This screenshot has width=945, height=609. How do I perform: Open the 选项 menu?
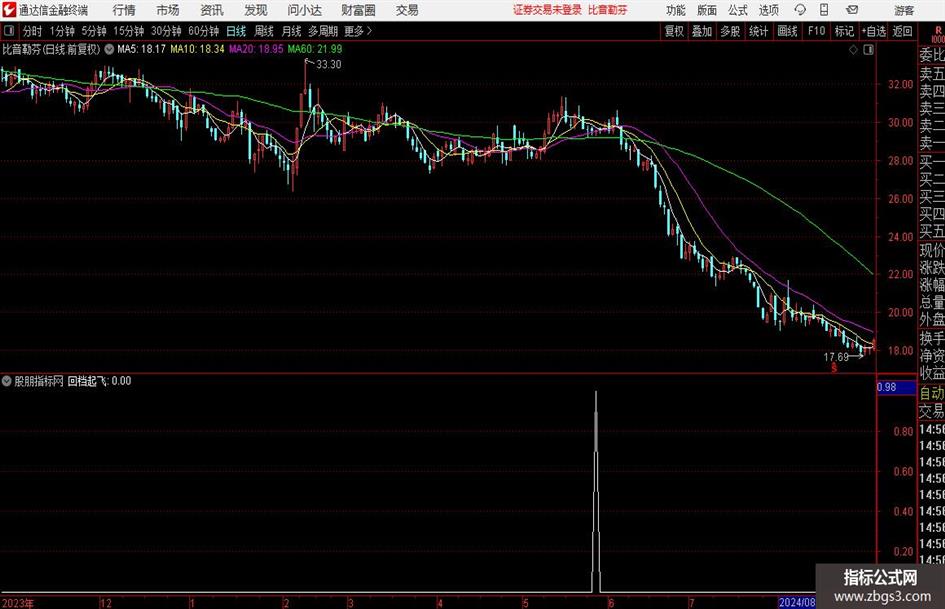(x=768, y=10)
